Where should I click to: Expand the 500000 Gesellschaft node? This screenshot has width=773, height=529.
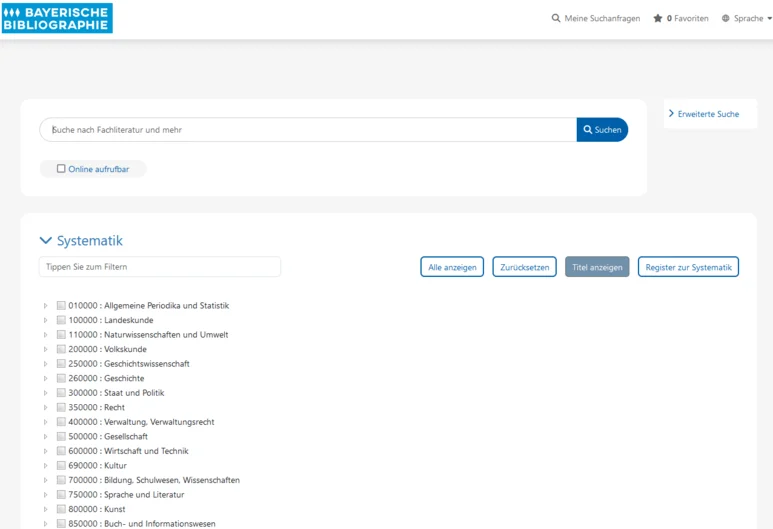(45, 436)
